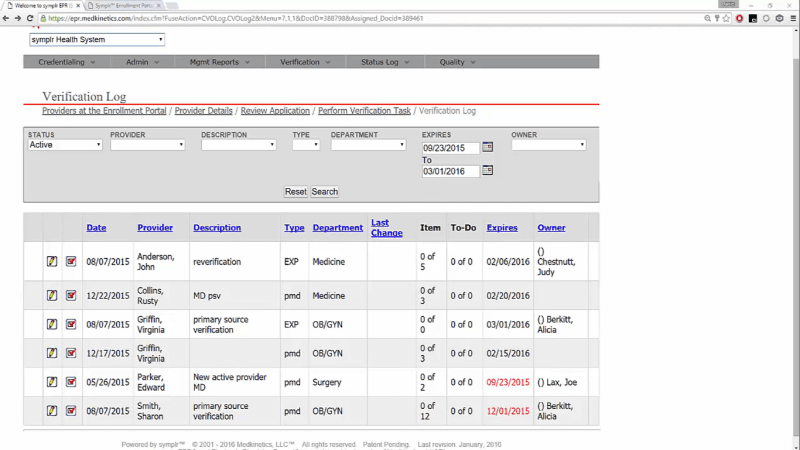Expand the symplr Health System selector
Screen dimensions: 800x450
[x=95, y=40]
